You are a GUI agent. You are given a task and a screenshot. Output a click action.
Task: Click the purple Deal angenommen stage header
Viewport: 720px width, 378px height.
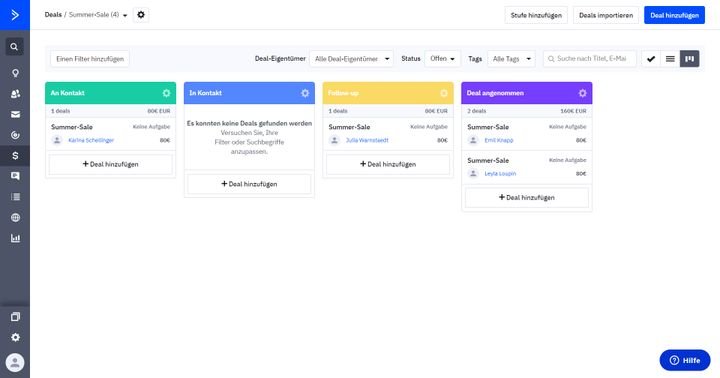click(x=527, y=93)
